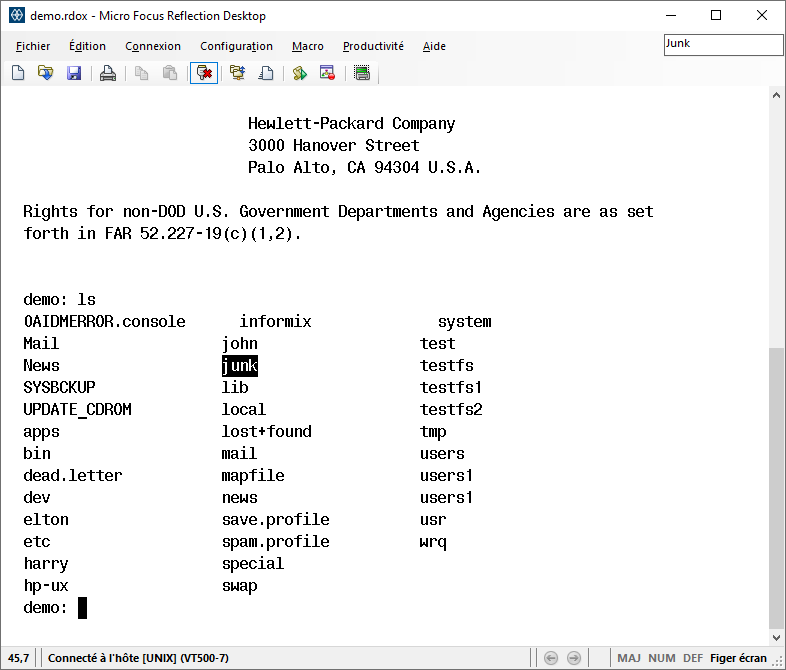Viewport: 786px width, 670px height.
Task: Click the wrq entry
Action: click(433, 543)
